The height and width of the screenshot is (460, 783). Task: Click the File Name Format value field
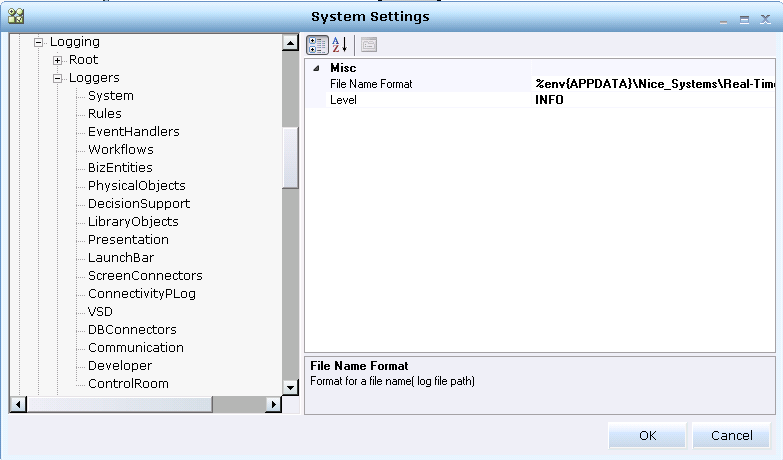(x=654, y=84)
